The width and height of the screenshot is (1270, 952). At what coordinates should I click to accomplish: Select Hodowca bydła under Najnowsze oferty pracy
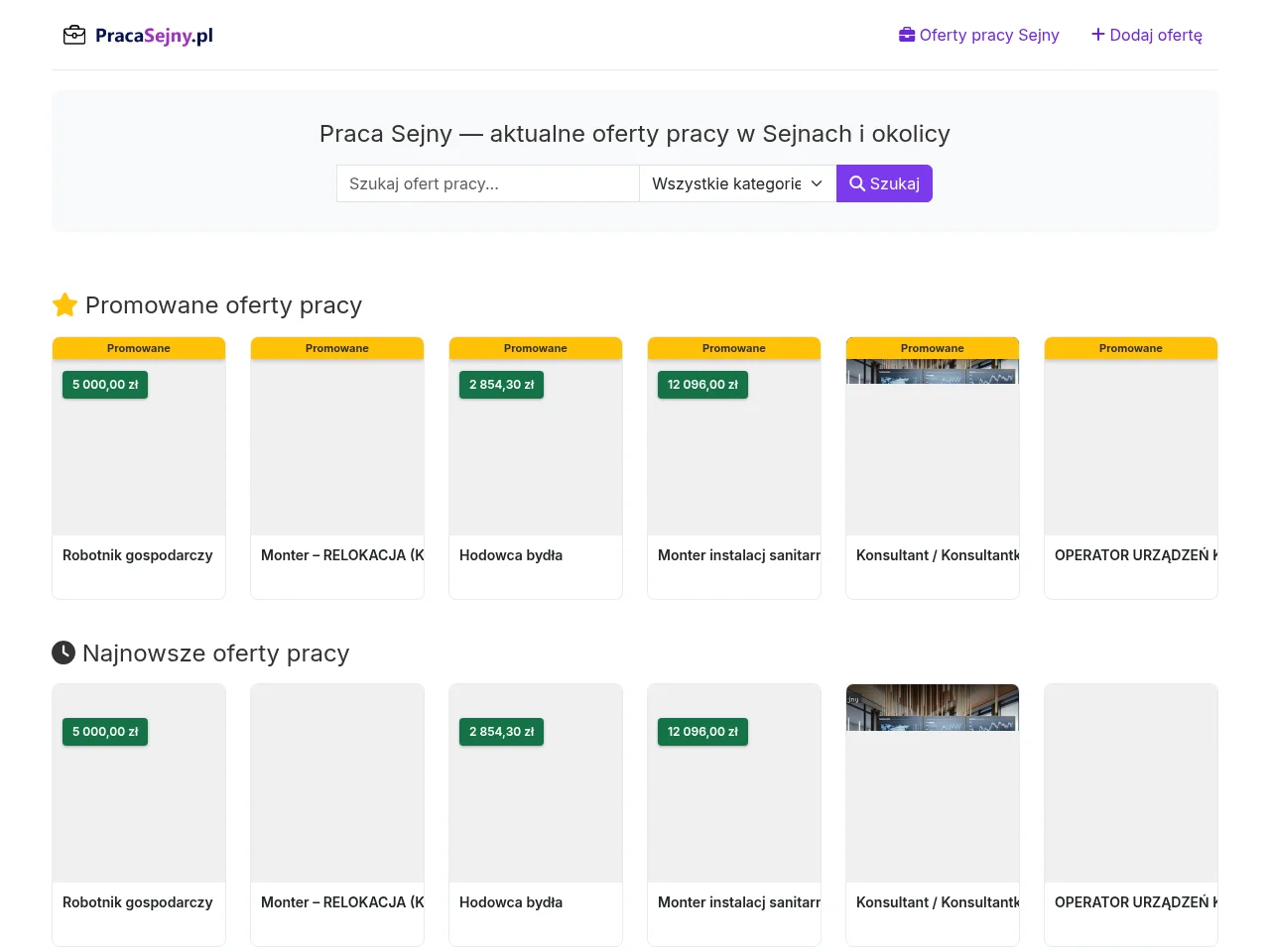click(511, 902)
